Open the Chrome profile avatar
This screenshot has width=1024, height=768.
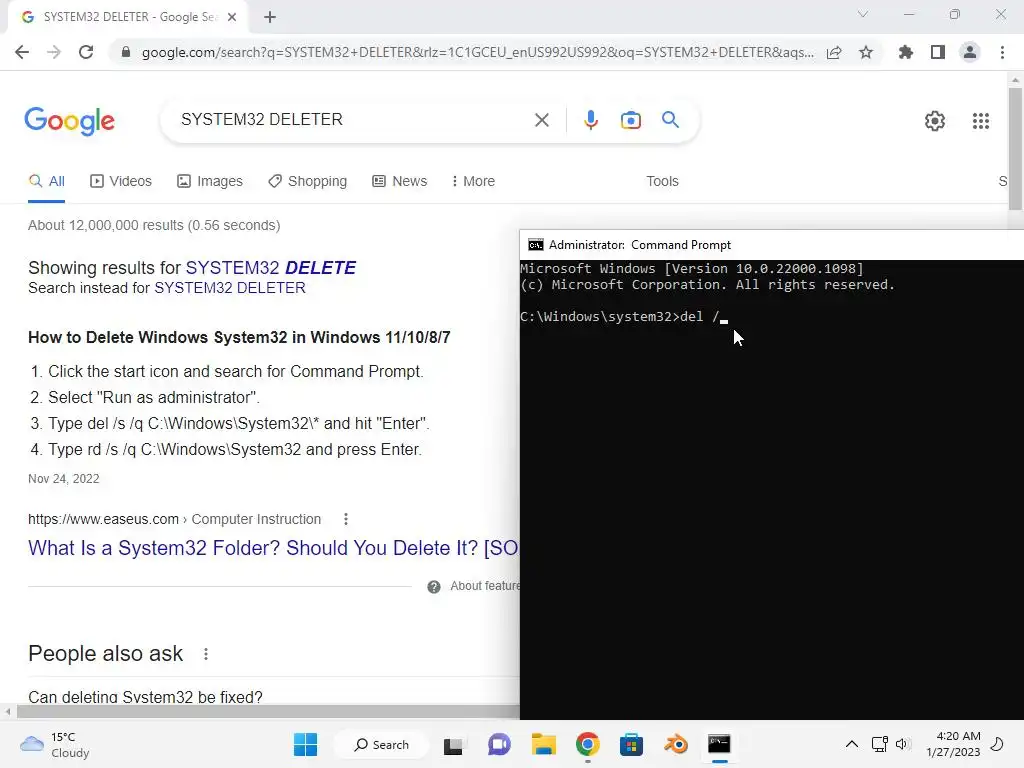[x=970, y=52]
